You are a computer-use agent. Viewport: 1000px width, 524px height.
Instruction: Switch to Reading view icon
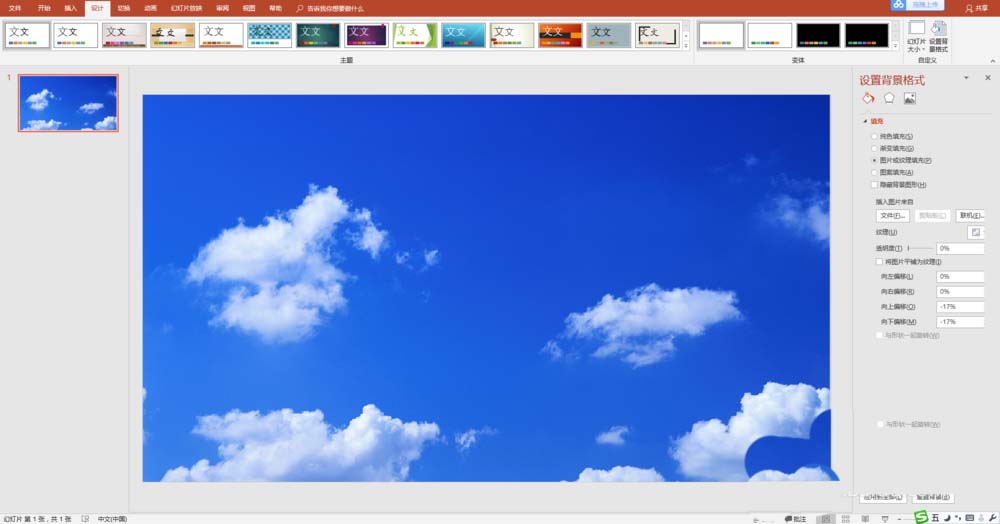coord(865,519)
